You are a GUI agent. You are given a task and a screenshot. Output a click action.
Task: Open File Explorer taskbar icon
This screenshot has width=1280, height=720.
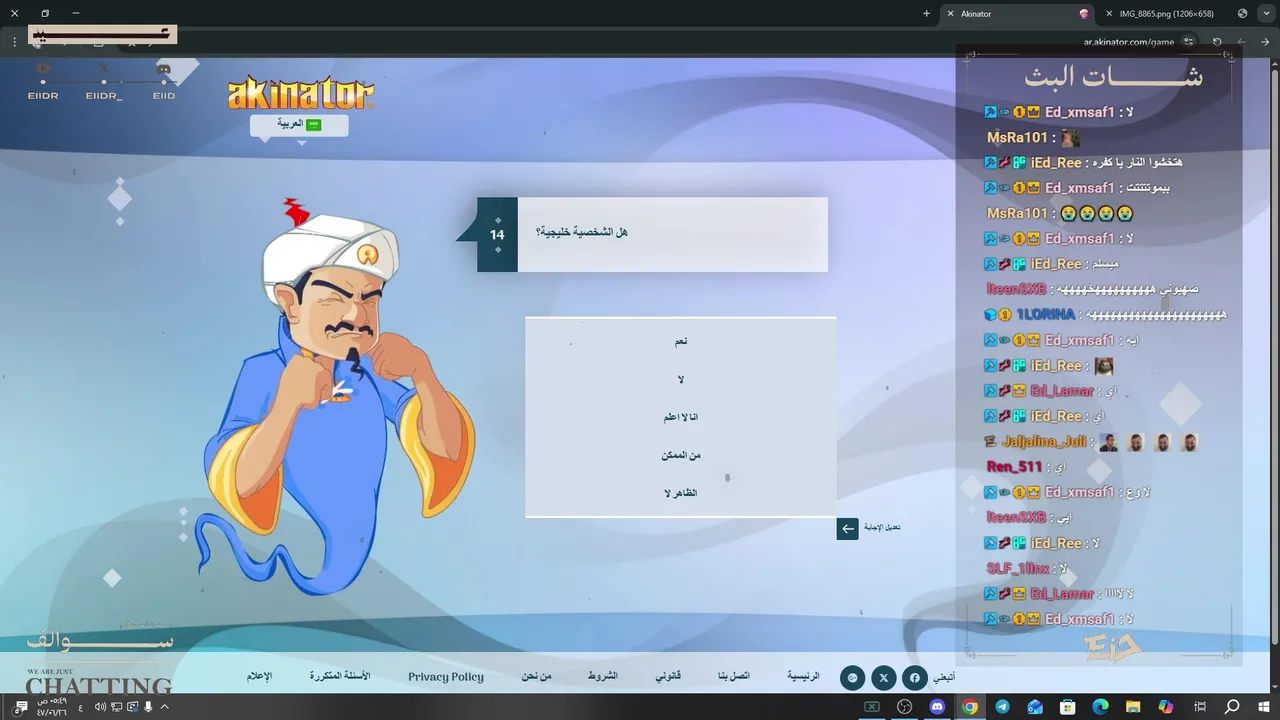(x=1133, y=707)
